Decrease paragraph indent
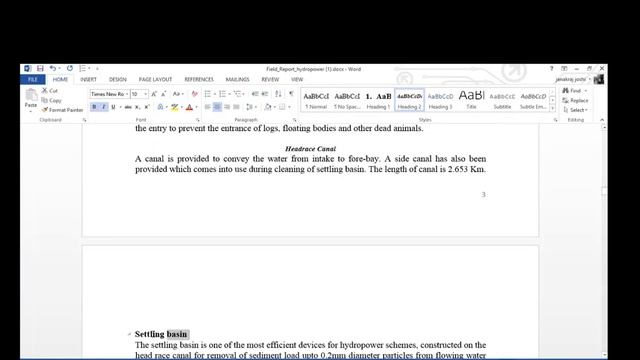The width and height of the screenshot is (640, 360). 255,94
